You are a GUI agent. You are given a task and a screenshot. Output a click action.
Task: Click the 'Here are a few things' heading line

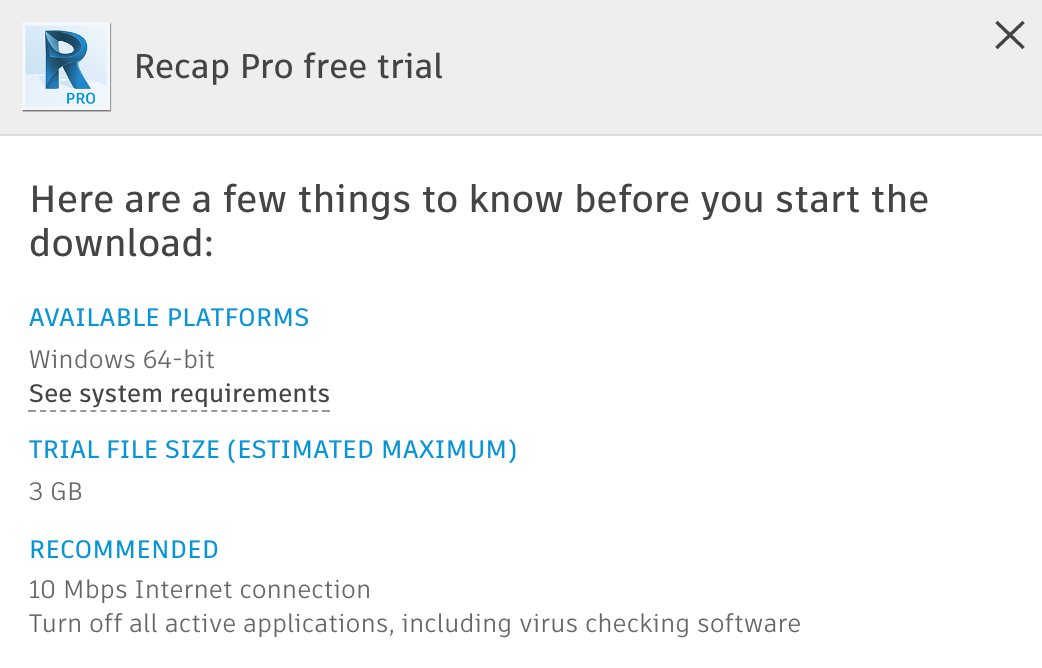pos(479,199)
